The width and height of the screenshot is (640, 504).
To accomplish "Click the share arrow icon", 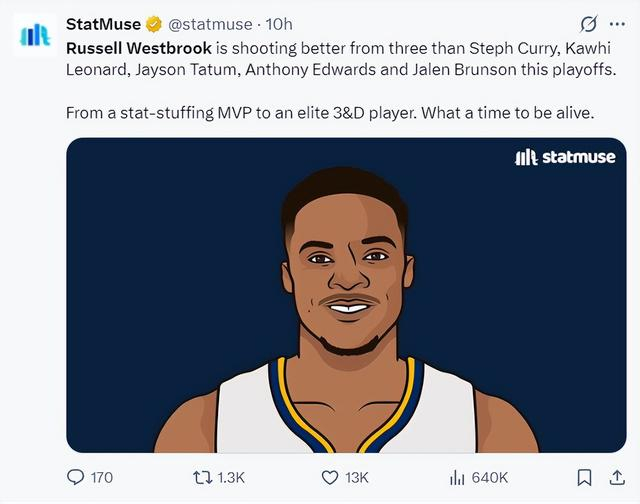I will [615, 478].
